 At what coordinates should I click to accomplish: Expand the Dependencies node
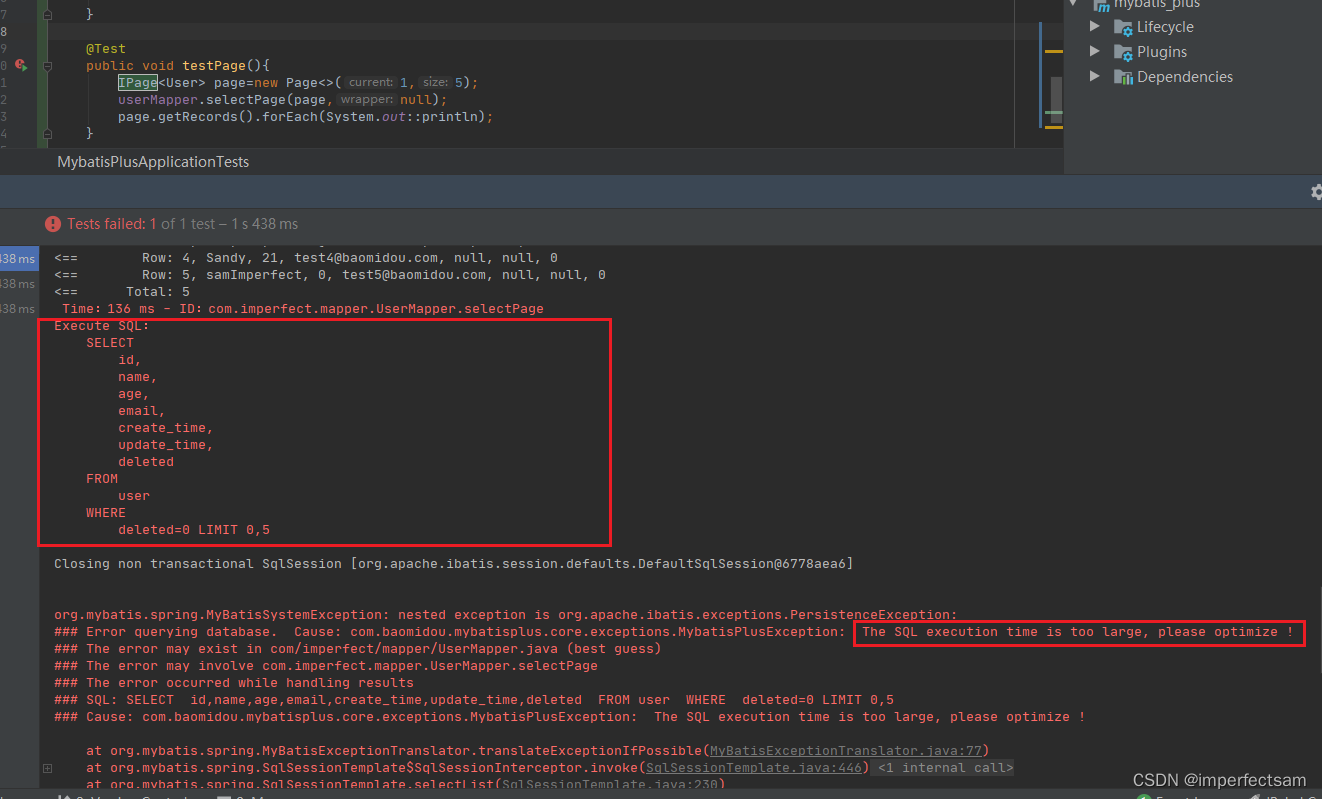coord(1095,77)
